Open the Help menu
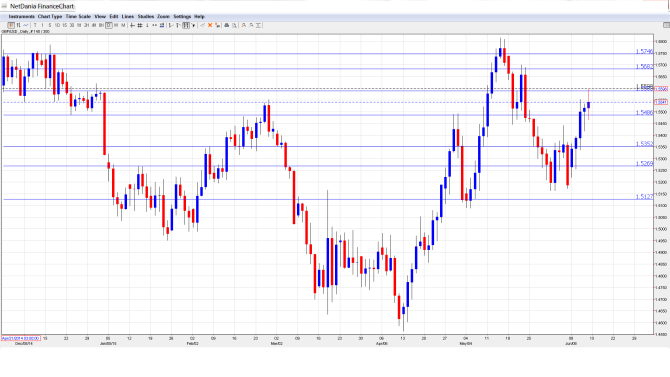The image size is (670, 377). point(200,17)
